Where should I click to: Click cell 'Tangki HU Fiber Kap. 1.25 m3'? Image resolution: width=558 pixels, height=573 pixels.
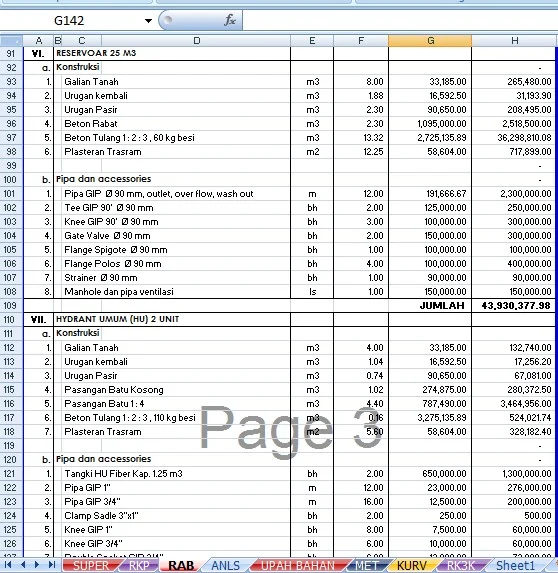point(123,474)
